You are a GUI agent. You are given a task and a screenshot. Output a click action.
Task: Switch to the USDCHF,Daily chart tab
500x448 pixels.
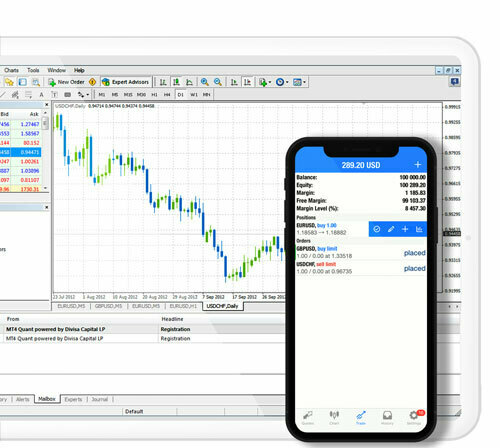point(222,306)
